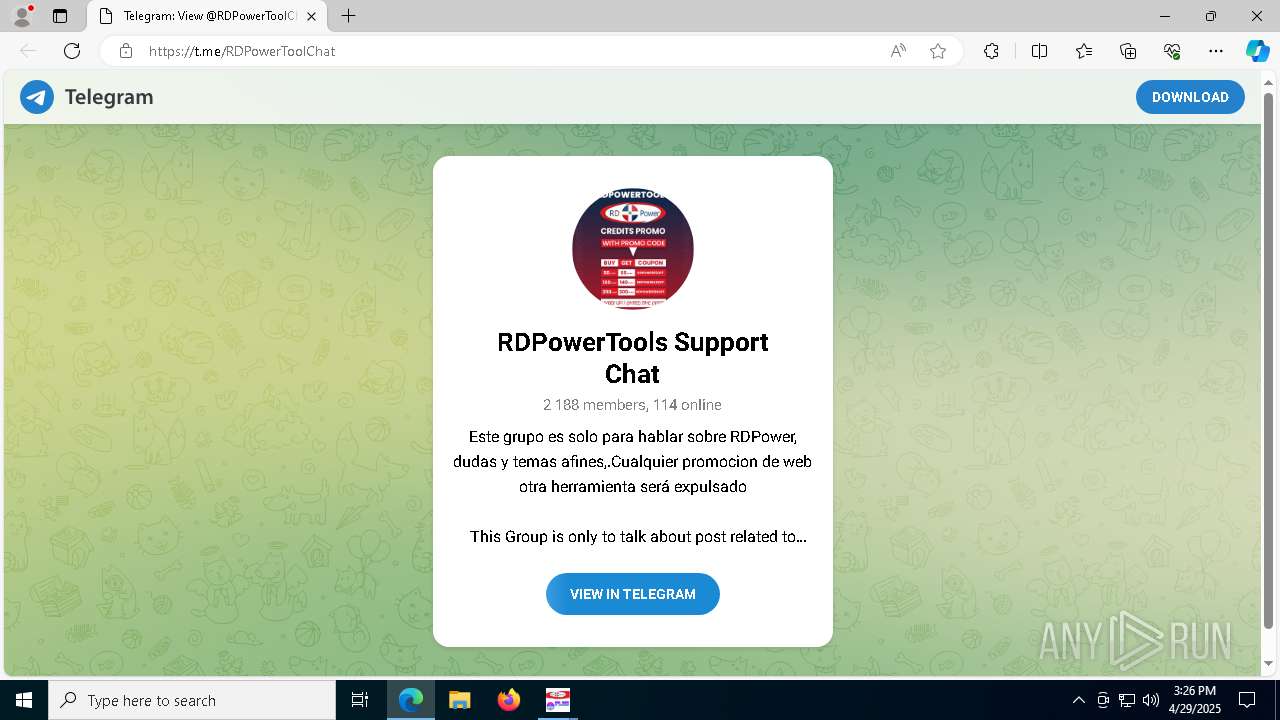The width and height of the screenshot is (1280, 720).
Task: Open the tab actions menu icon
Action: point(60,16)
